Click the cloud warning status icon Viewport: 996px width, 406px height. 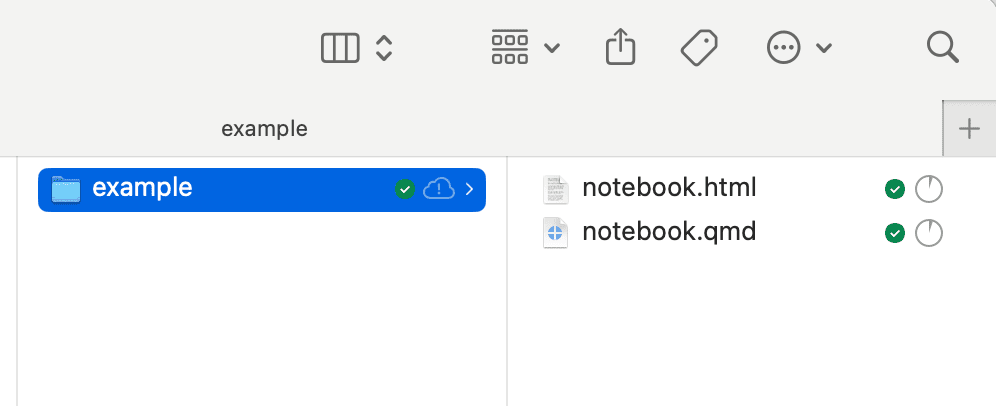(x=439, y=188)
